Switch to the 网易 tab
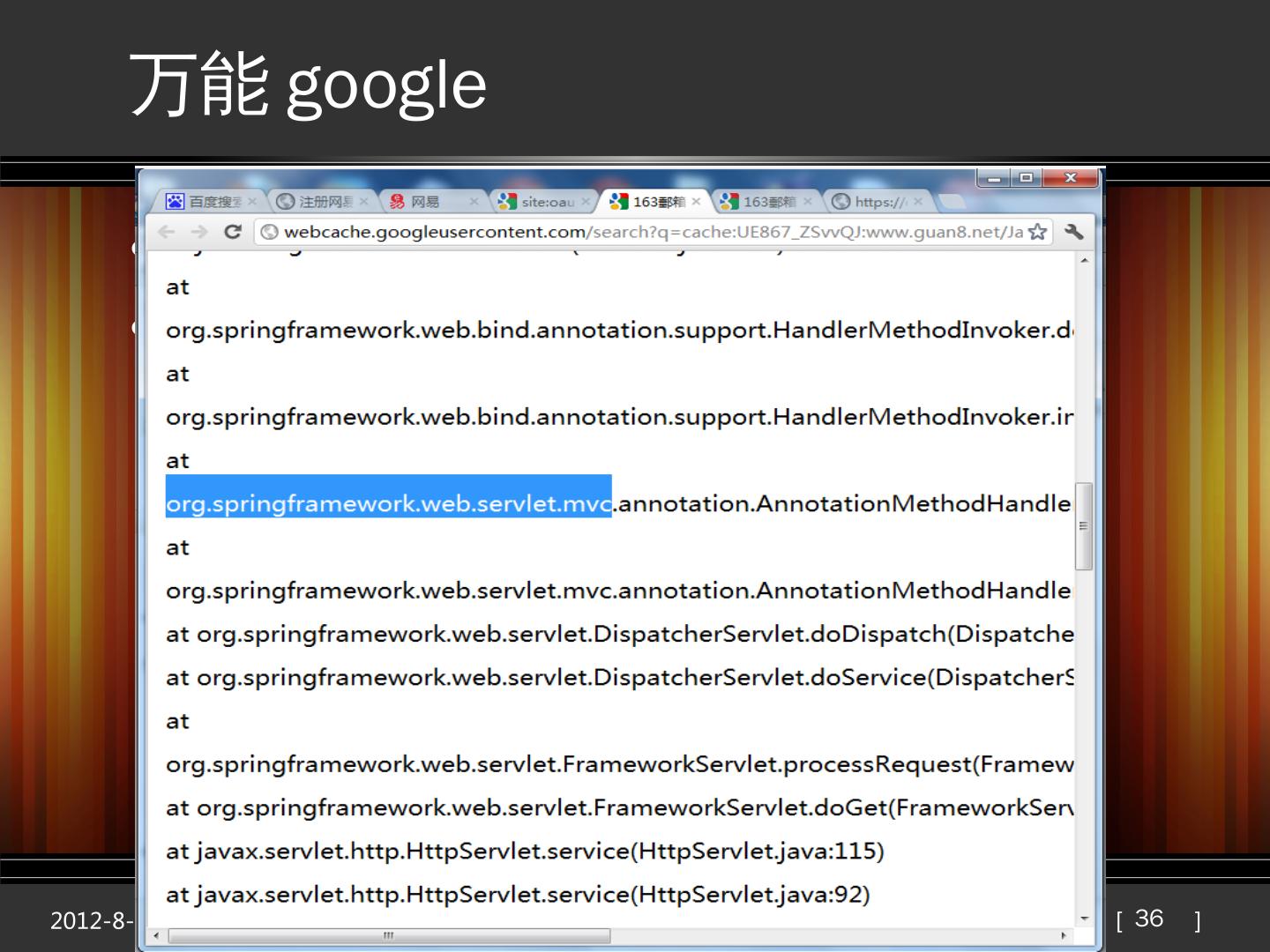 (x=432, y=202)
